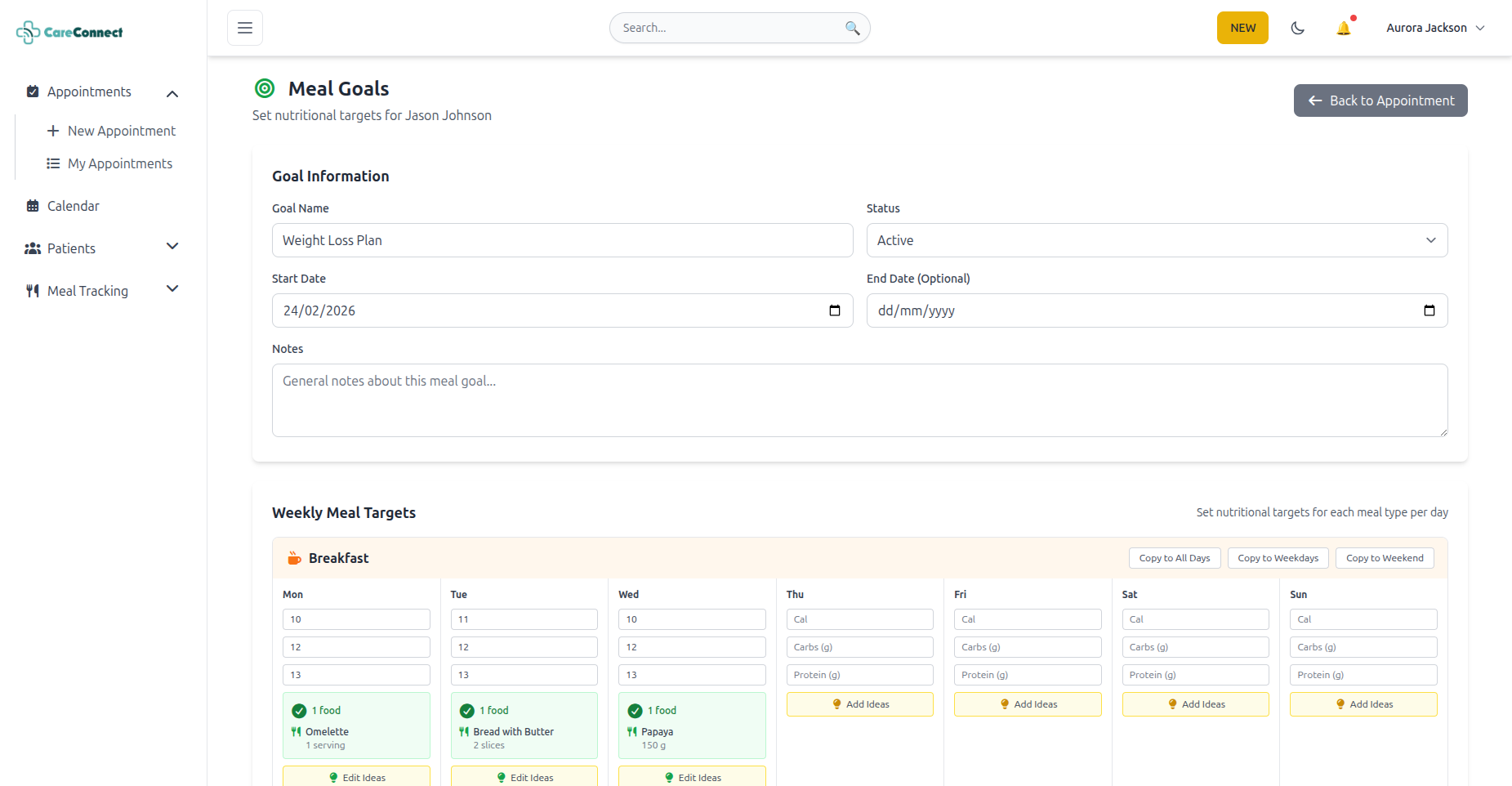Click the hamburger menu icon
This screenshot has width=1512, height=786.
tap(245, 28)
